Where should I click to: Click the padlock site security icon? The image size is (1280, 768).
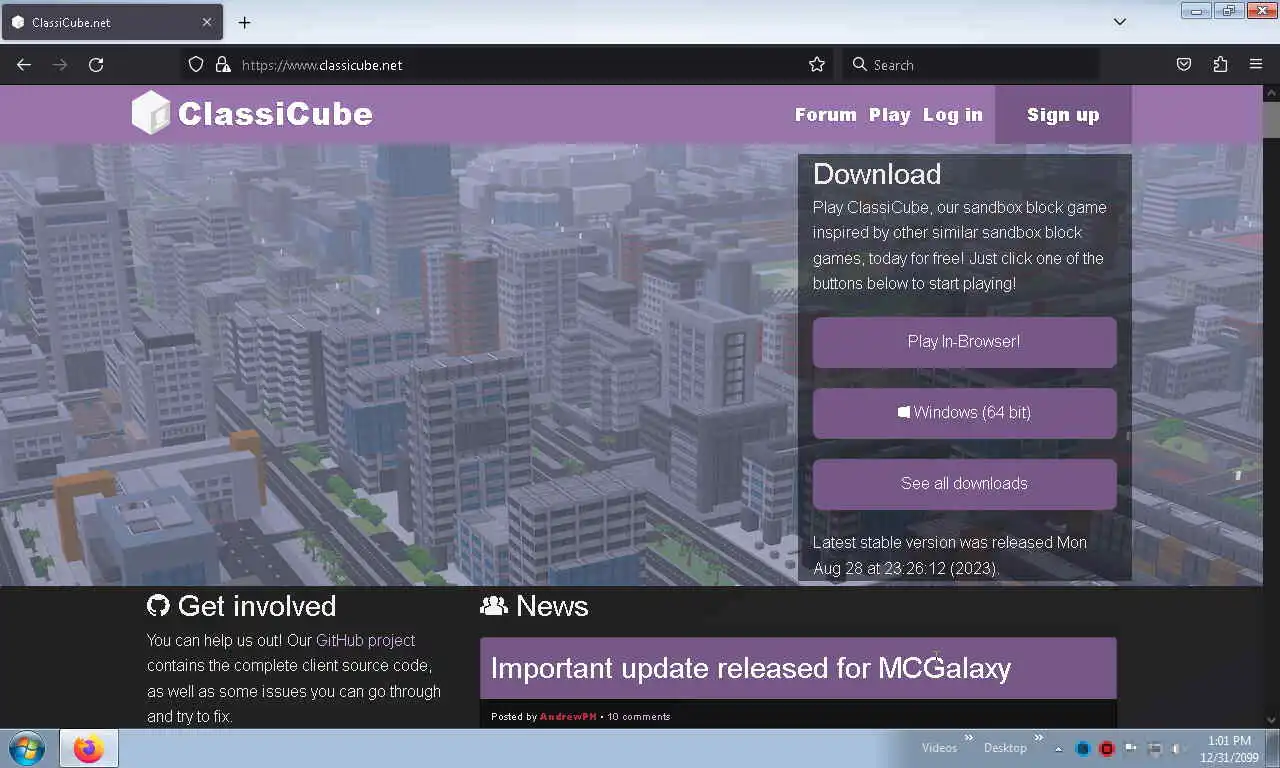(x=222, y=64)
